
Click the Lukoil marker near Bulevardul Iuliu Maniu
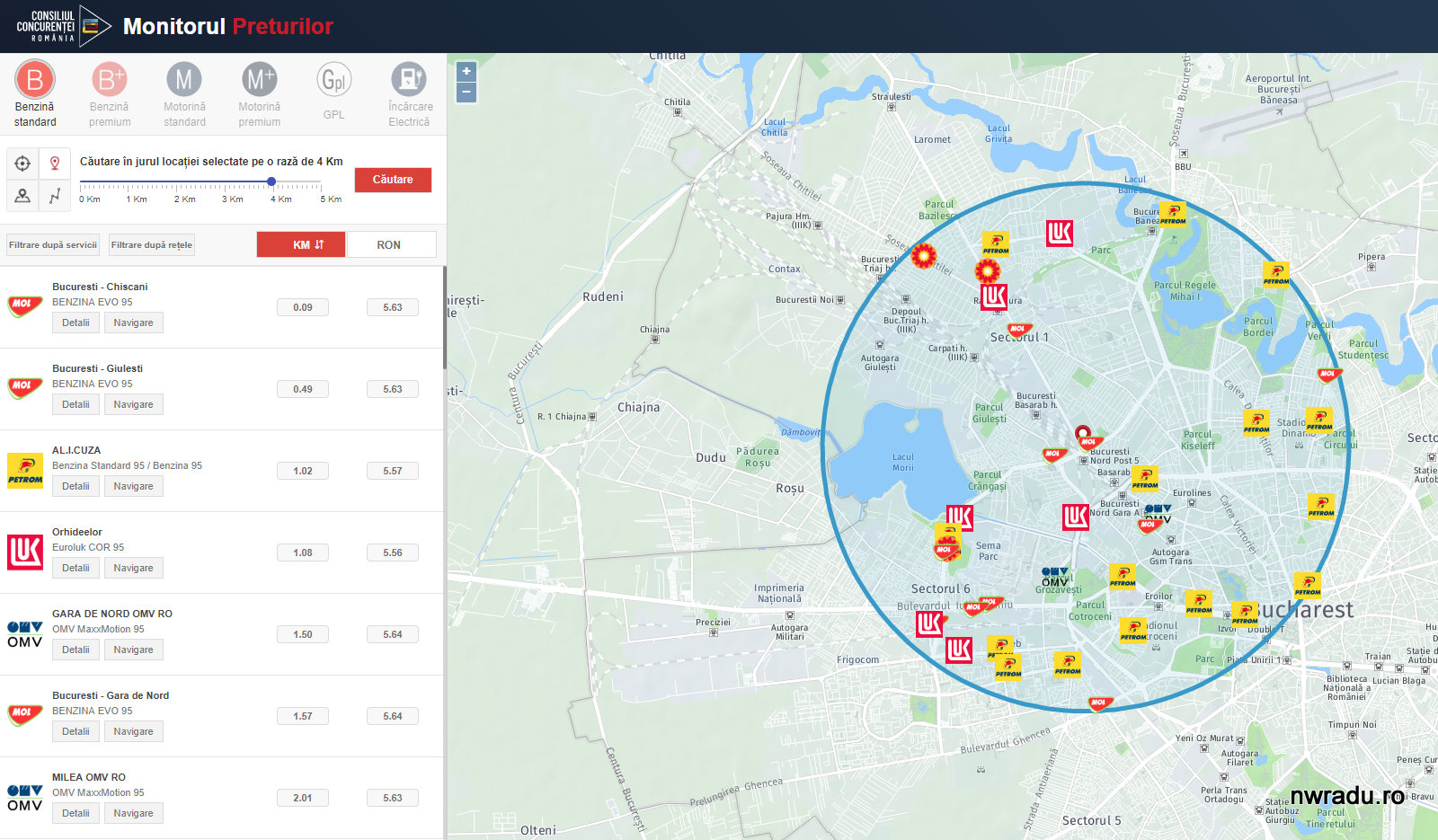(930, 623)
